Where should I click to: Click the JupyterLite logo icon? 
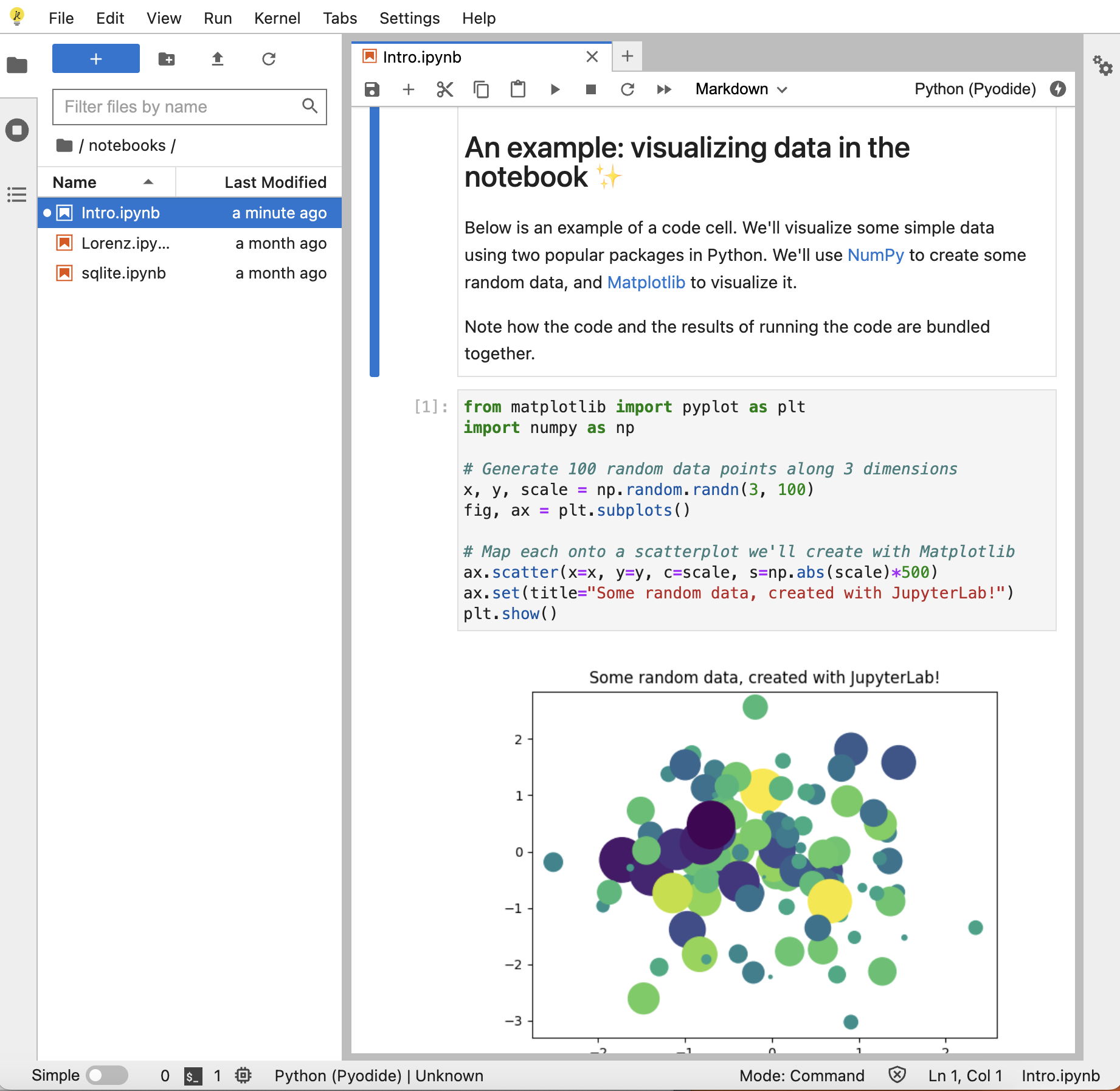pyautogui.click(x=17, y=16)
